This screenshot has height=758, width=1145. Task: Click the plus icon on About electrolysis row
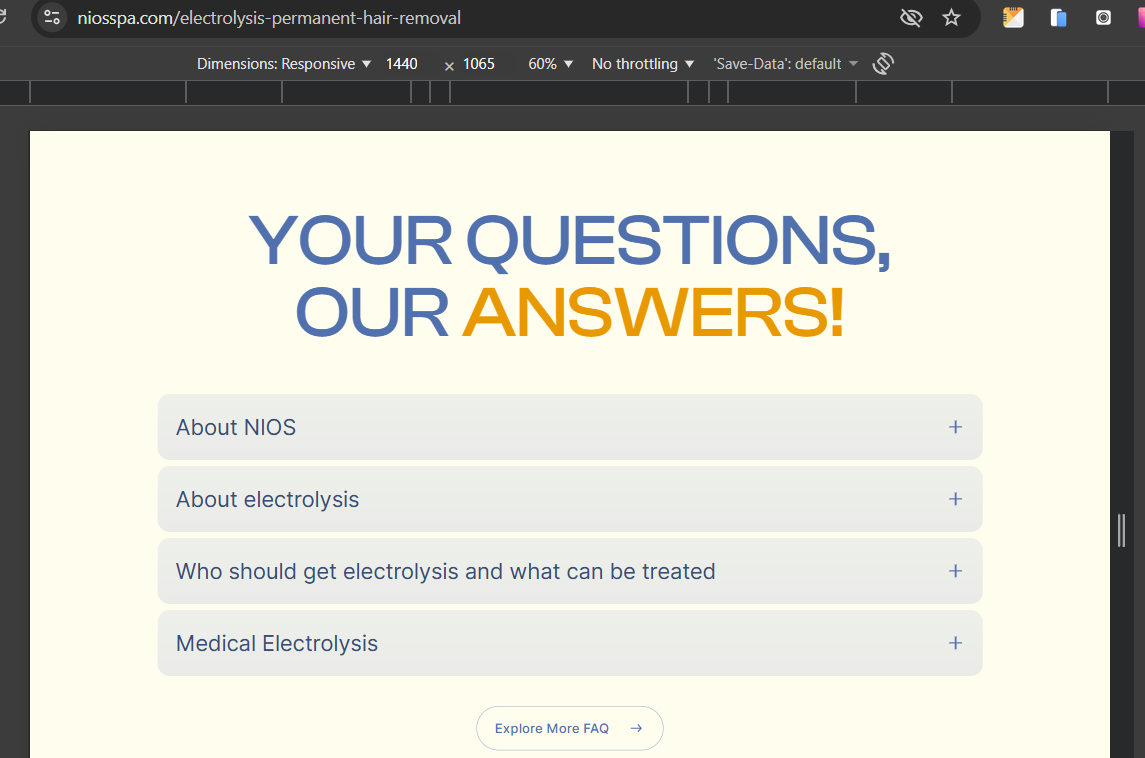955,499
